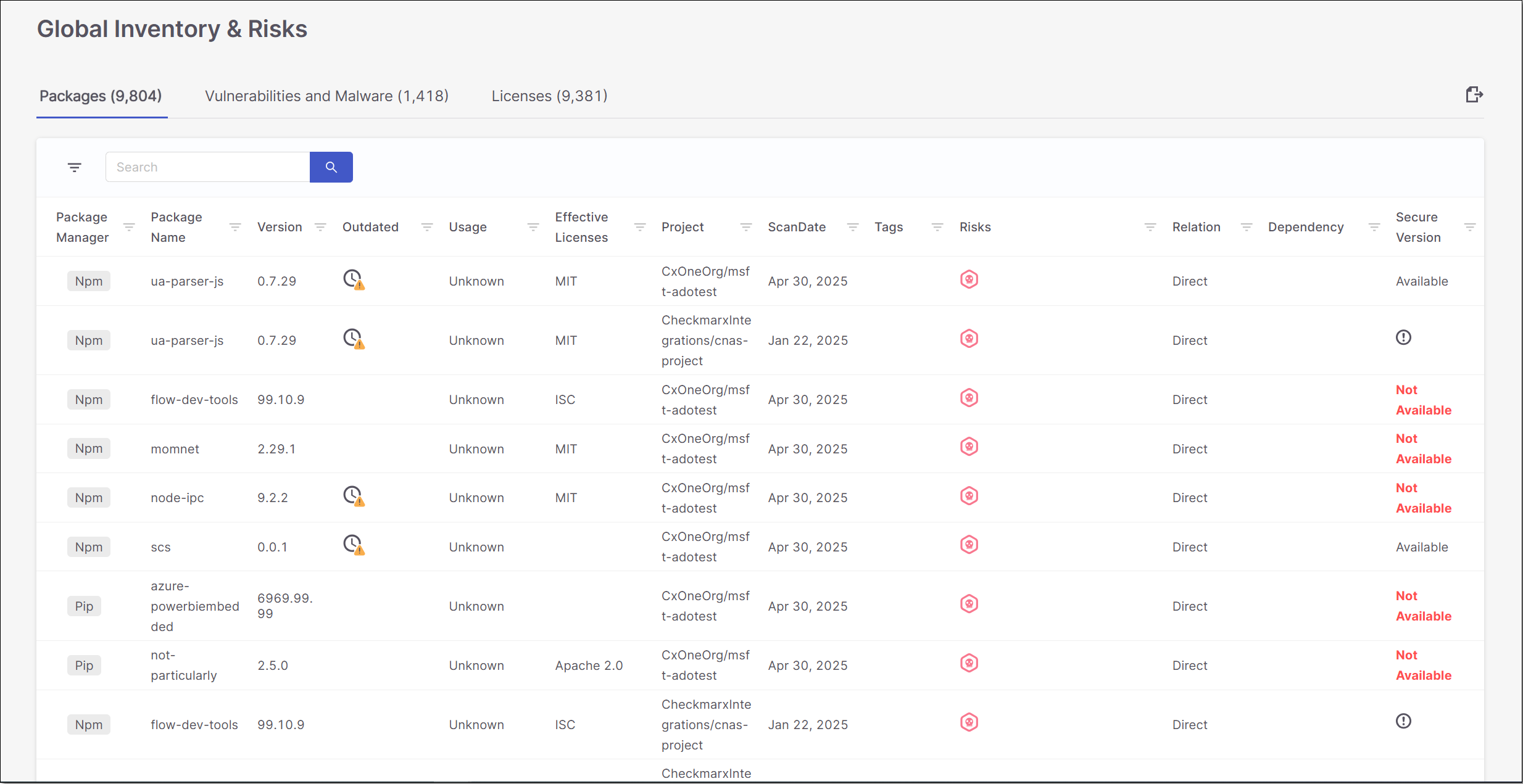Screen dimensions: 1523x784
Task: Click malware risk icon in momnet row
Action: (x=969, y=447)
